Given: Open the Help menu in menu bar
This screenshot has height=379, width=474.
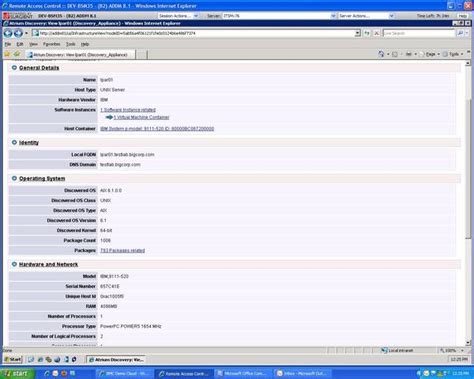Looking at the screenshot, I should [x=85, y=44].
